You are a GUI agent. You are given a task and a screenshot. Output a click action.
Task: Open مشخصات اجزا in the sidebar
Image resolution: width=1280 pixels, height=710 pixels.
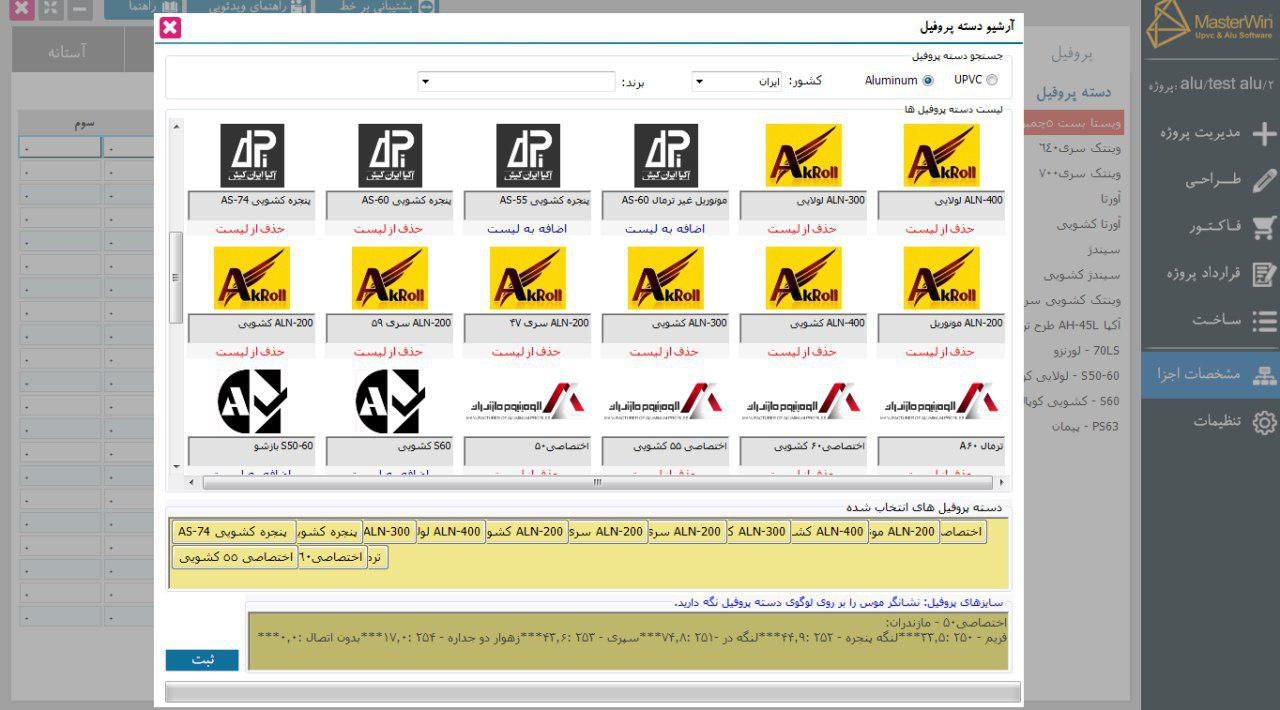[1211, 374]
